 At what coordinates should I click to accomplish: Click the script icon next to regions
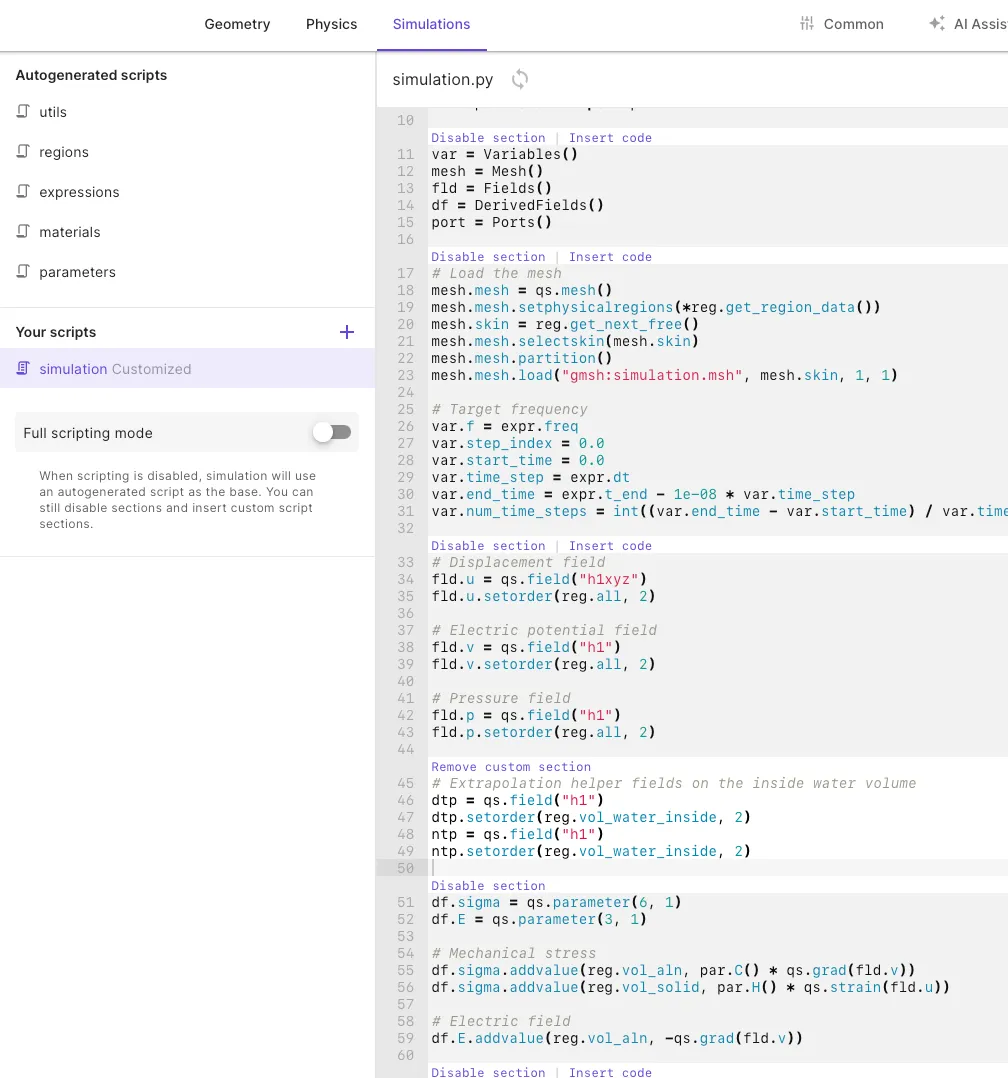(x=23, y=151)
